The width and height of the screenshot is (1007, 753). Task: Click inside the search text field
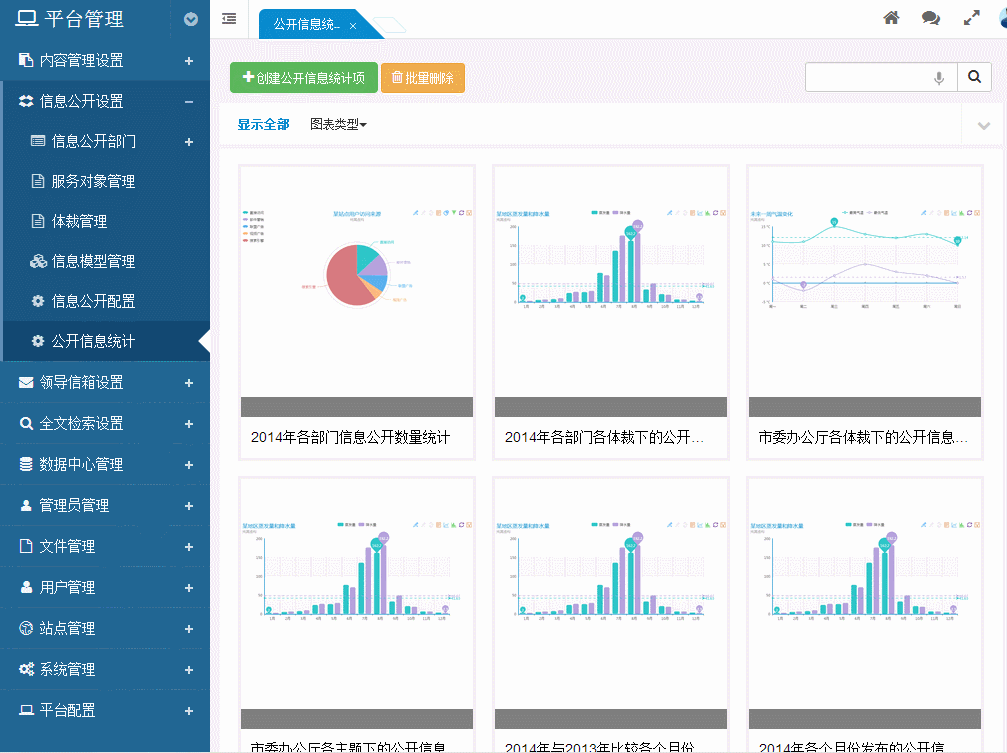(x=867, y=78)
